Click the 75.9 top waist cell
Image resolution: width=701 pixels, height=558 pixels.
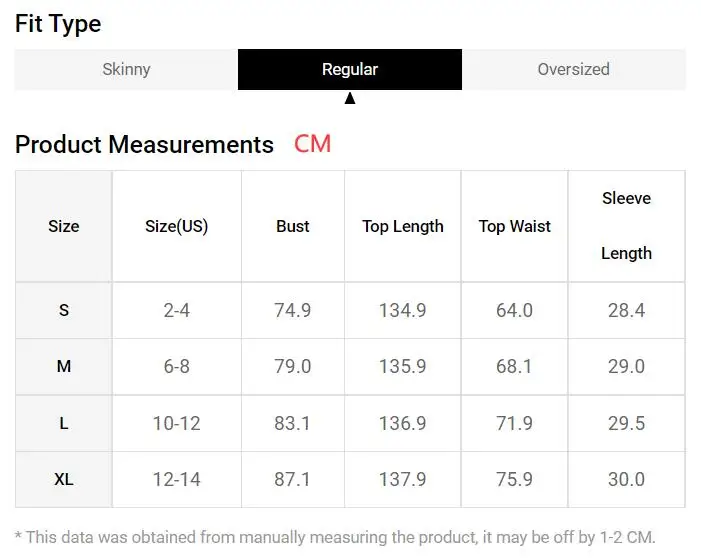[x=515, y=479]
